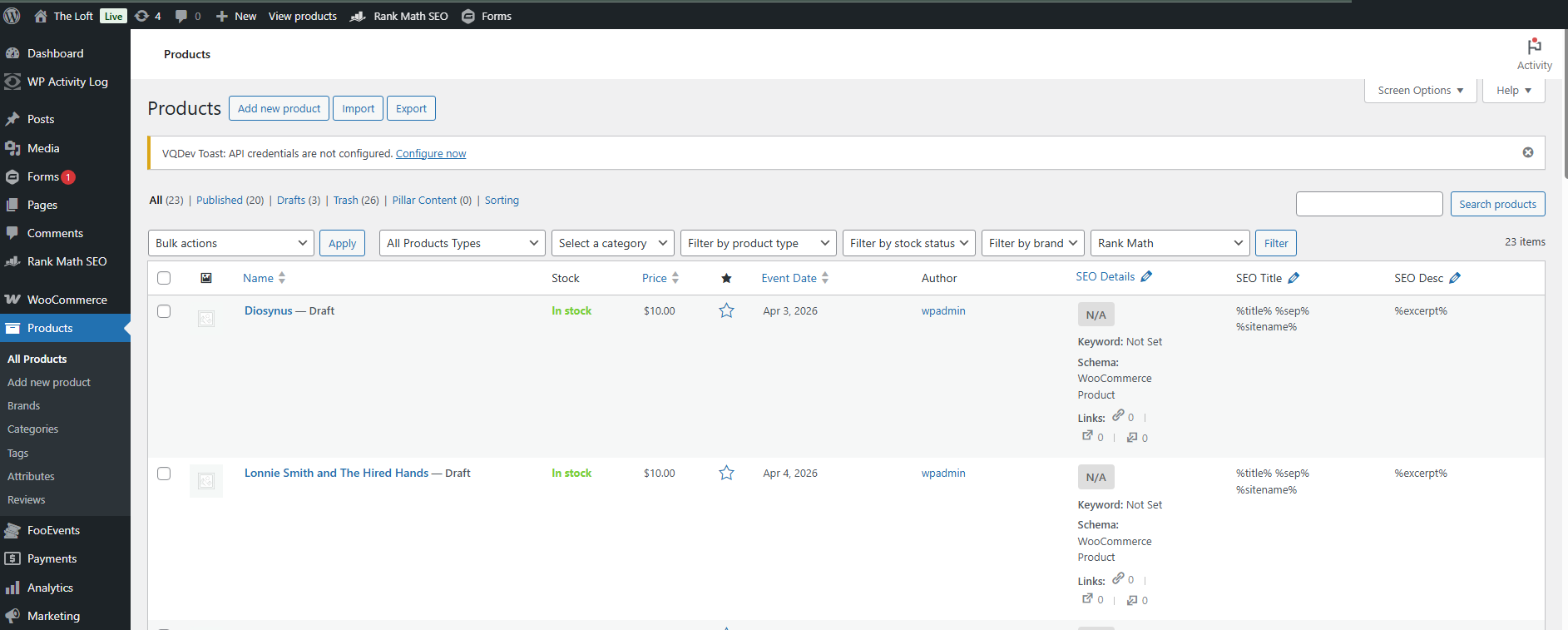Open WP Activity Log in sidebar
Screen dimensions: 1568x630
tap(67, 82)
